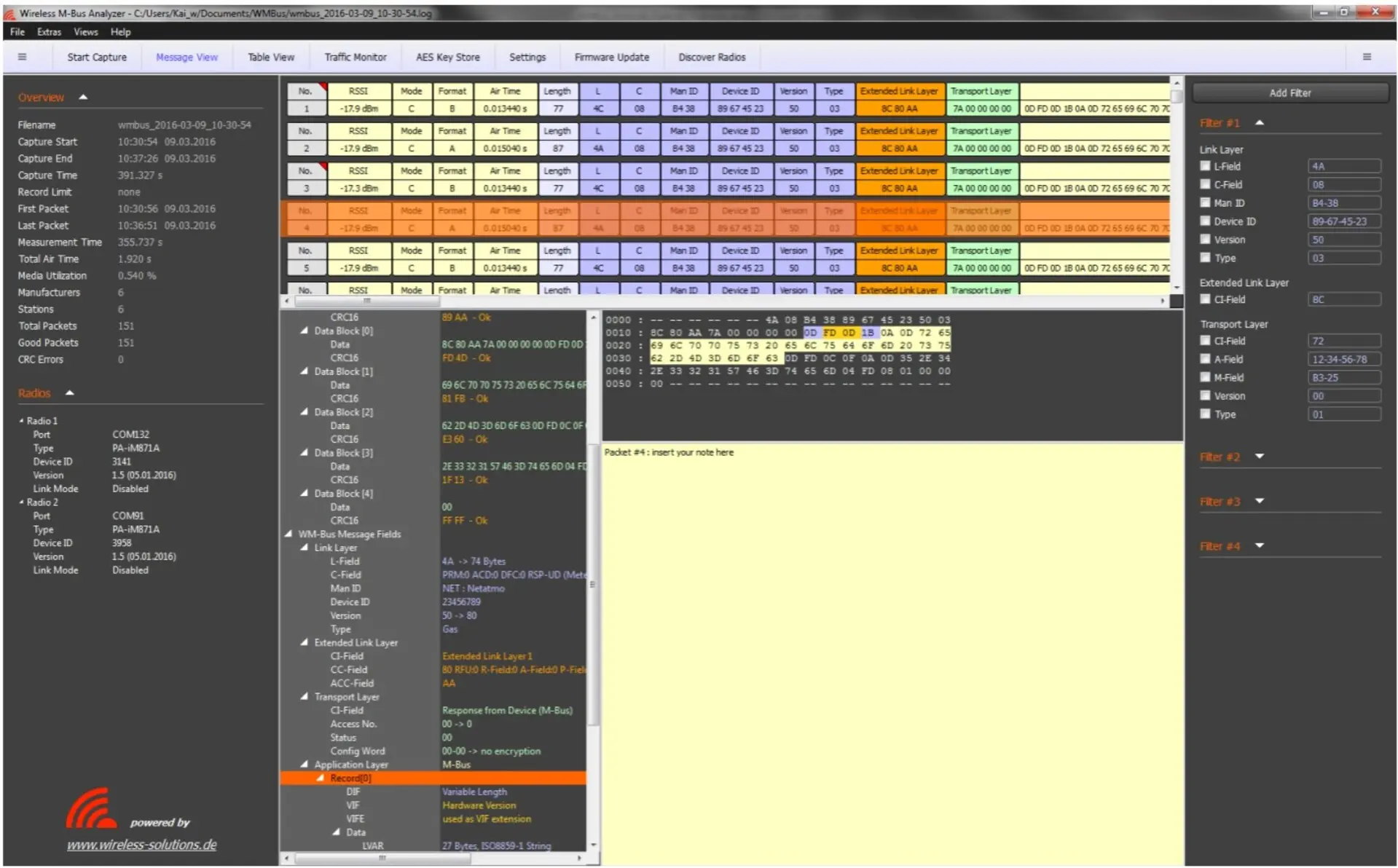Open Discover Radios tab

coord(712,57)
